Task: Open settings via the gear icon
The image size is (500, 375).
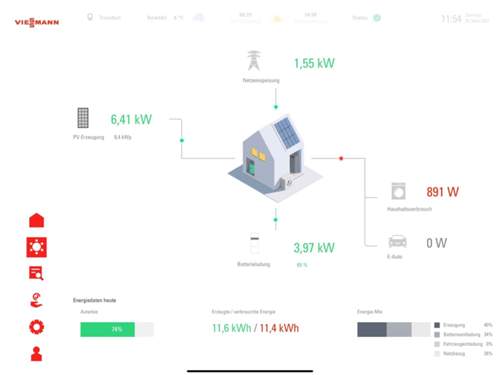Action: pos(37,327)
